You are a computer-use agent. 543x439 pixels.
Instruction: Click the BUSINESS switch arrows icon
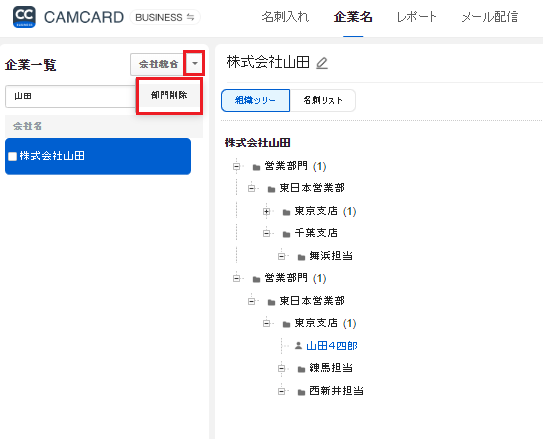[x=190, y=17]
